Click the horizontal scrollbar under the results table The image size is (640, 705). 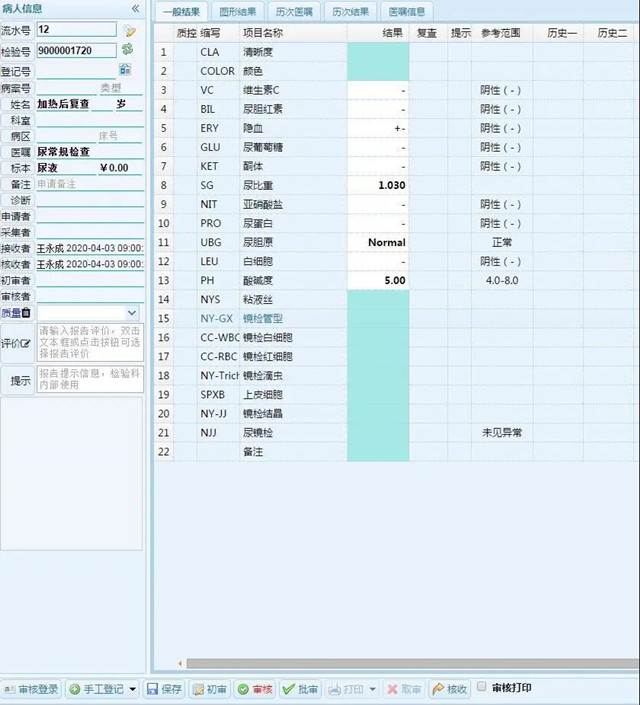(x=413, y=664)
